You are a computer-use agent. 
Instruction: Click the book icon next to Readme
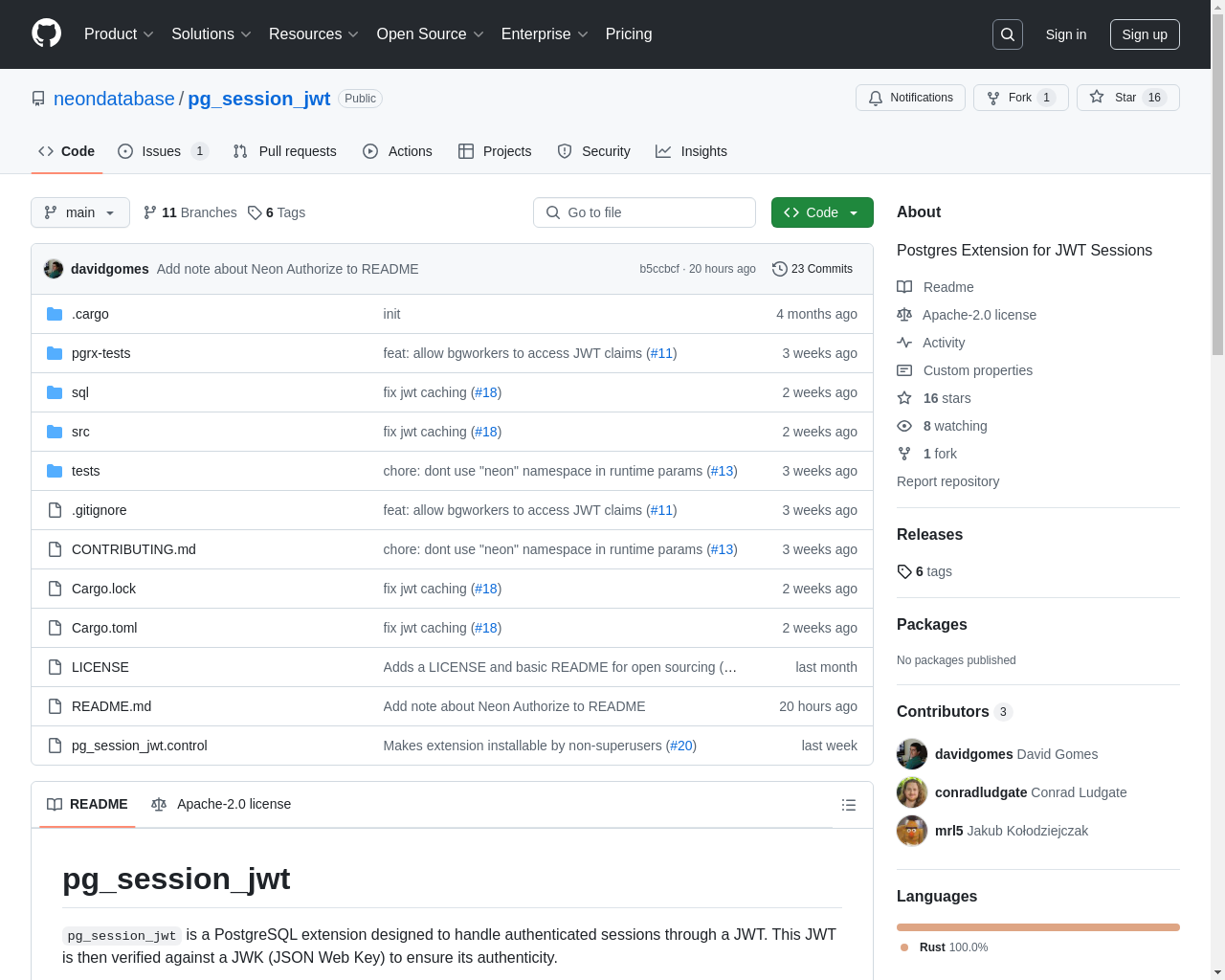904,287
